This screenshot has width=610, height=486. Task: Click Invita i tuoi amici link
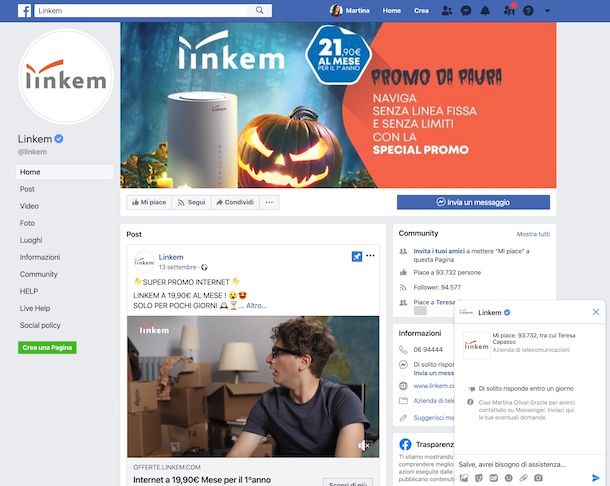tap(439, 251)
